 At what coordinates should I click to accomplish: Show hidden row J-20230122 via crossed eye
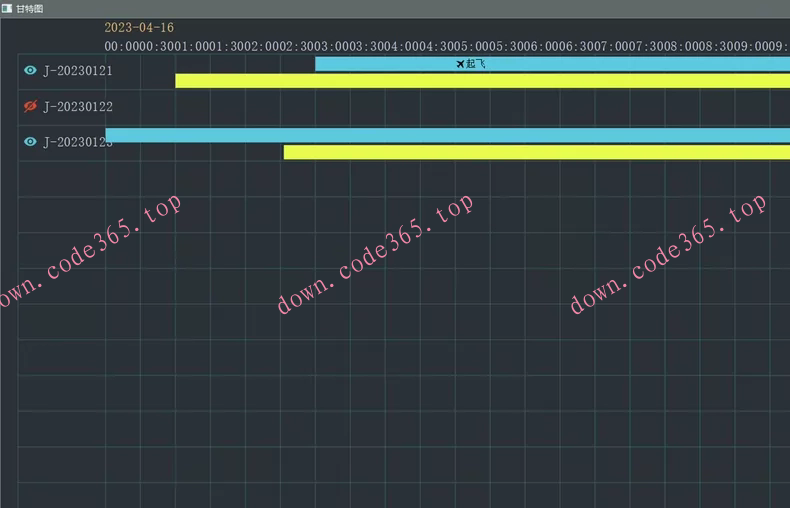[30, 106]
